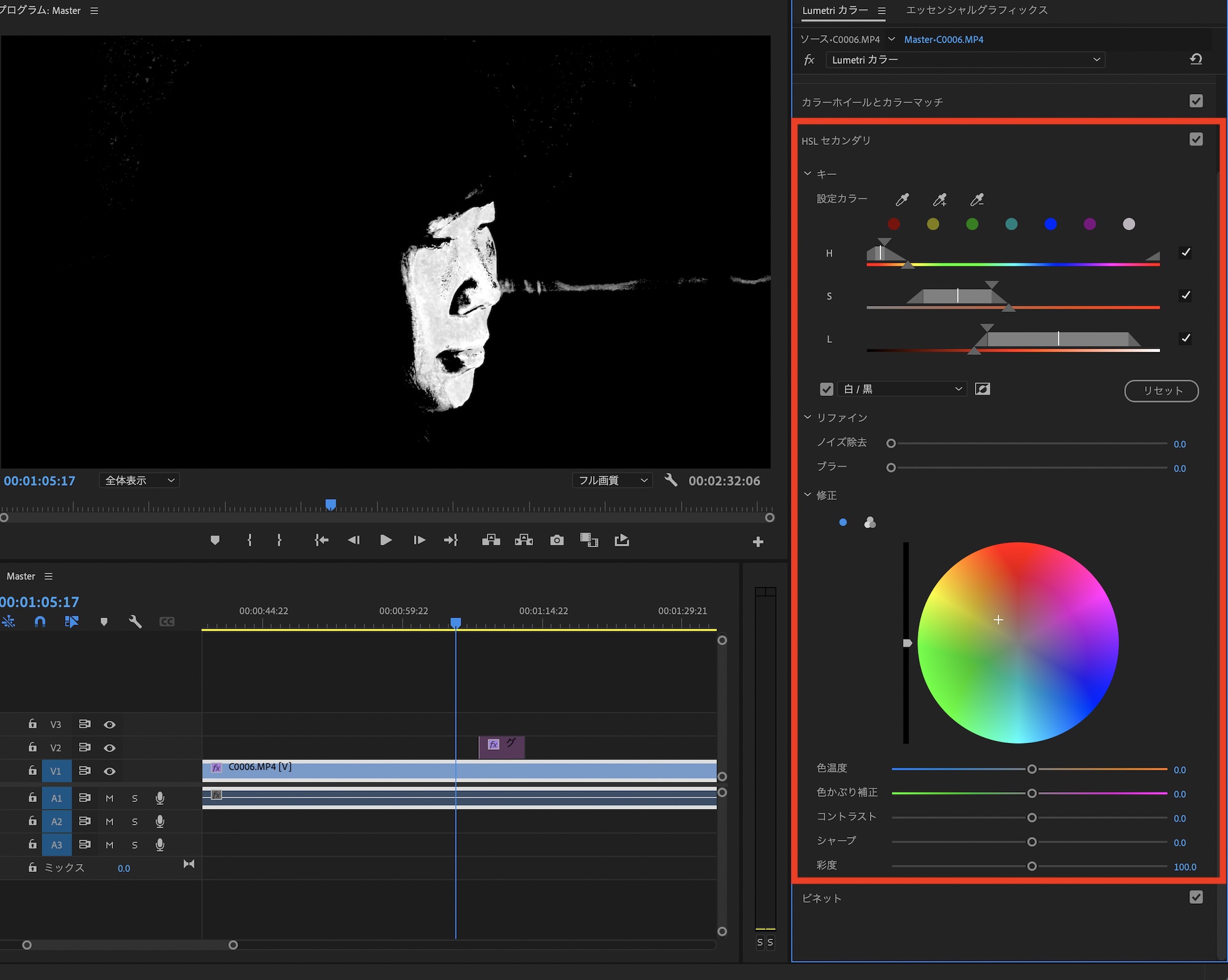Click the set color eyedropper tool
Viewport: 1228px width, 980px height.
point(902,200)
